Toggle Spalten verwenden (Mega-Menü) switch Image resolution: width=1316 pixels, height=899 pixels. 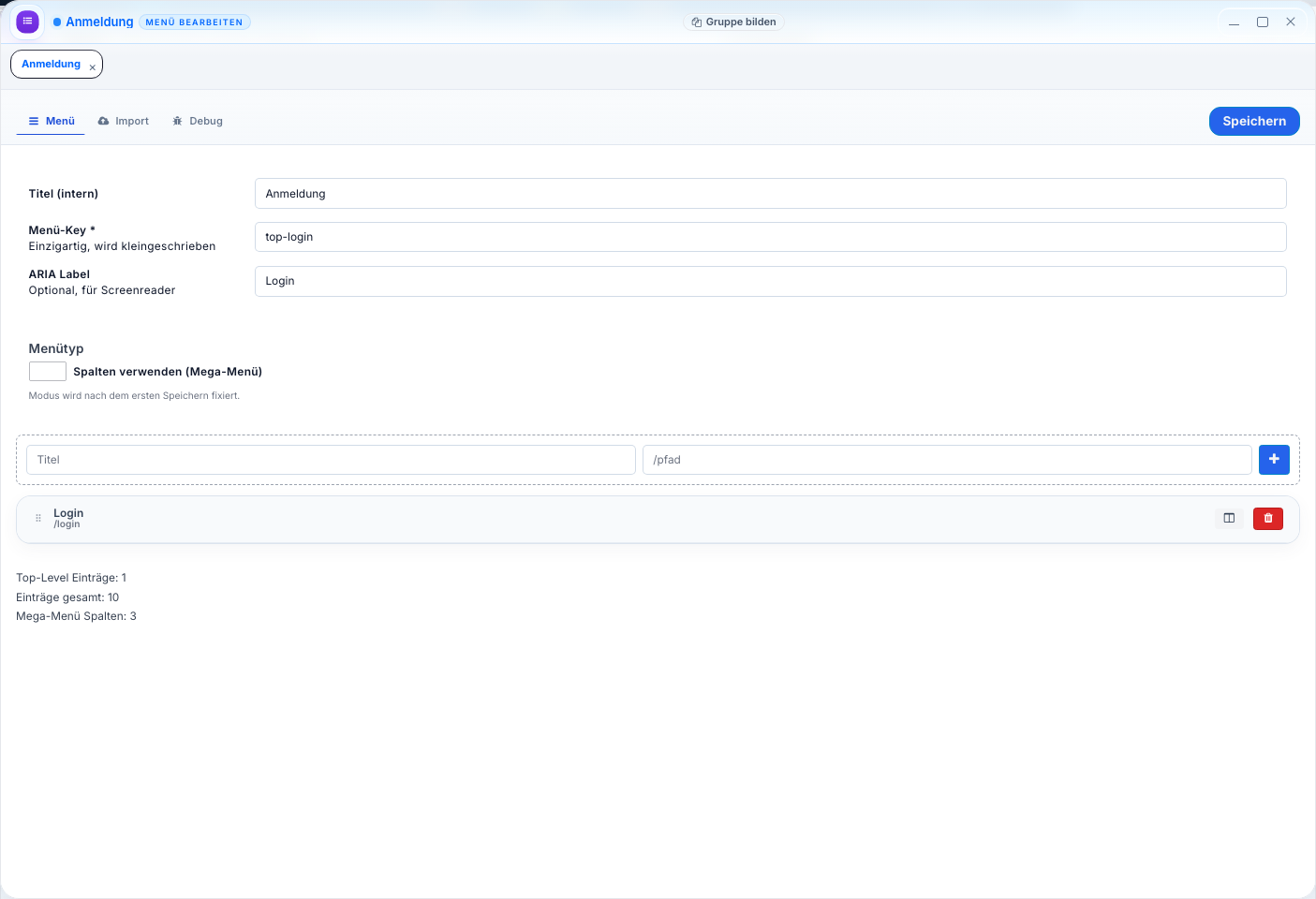(48, 372)
